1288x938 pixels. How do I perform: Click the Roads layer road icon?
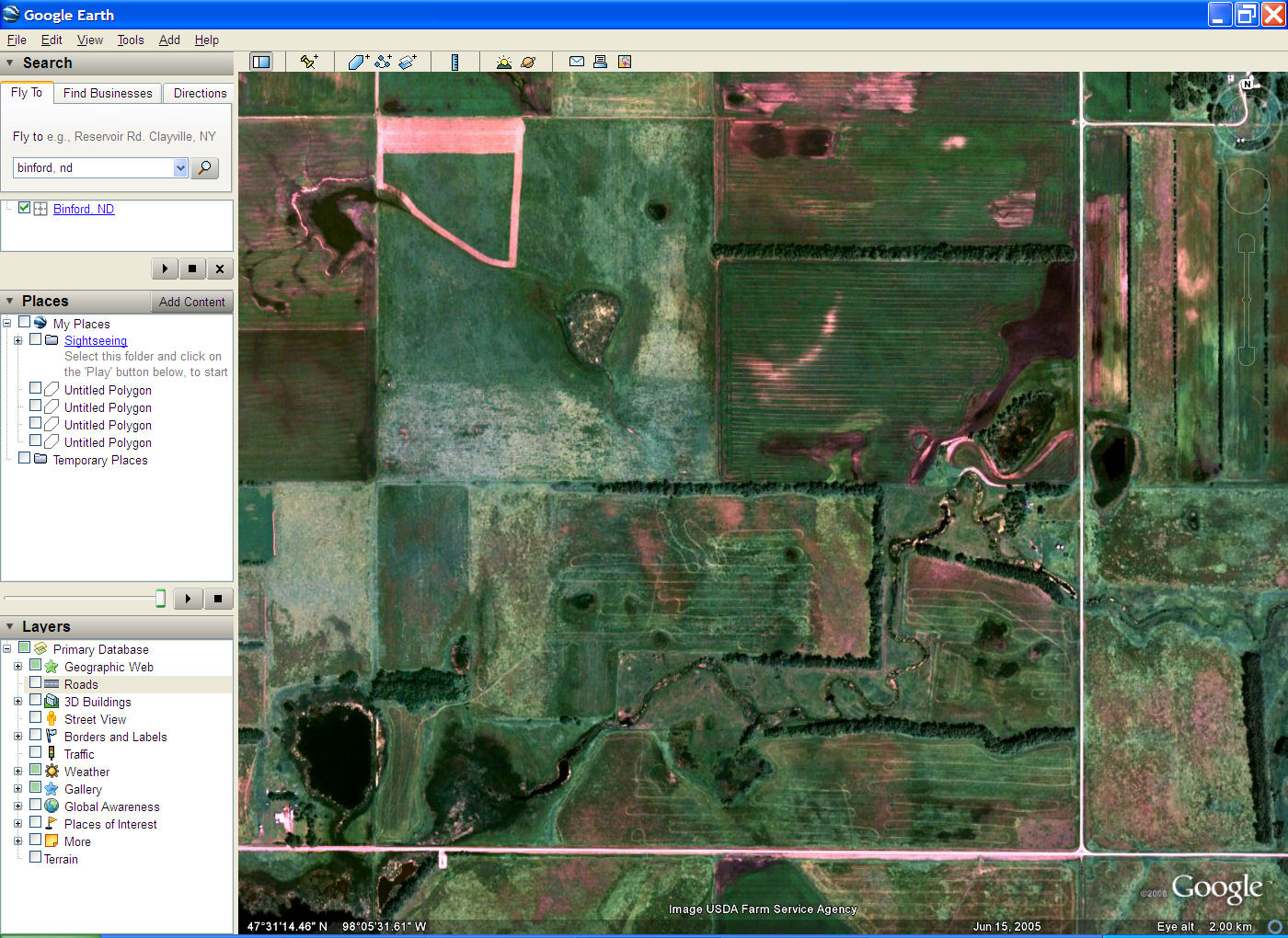click(52, 684)
